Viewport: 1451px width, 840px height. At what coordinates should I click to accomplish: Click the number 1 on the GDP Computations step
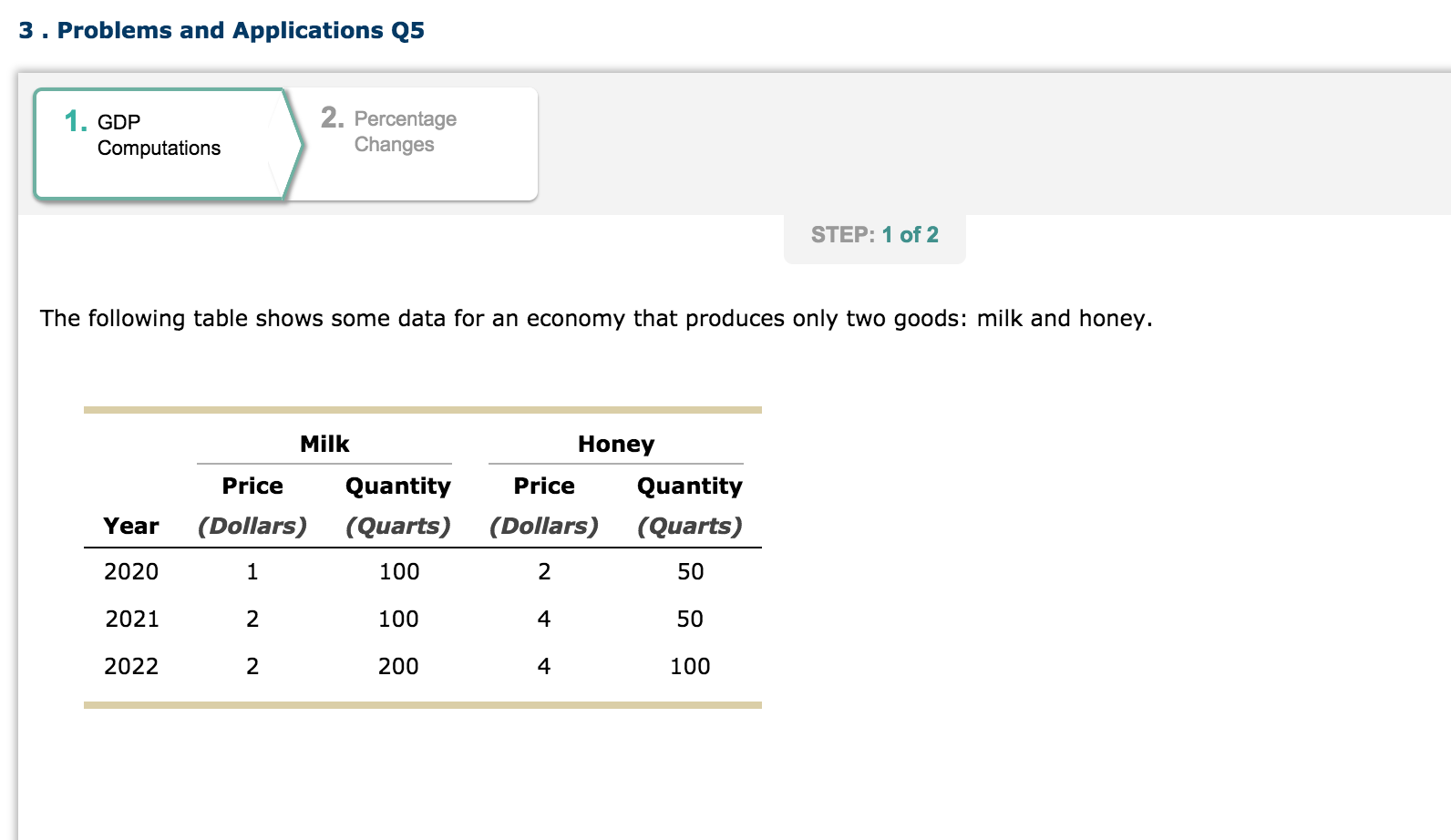pos(74,121)
